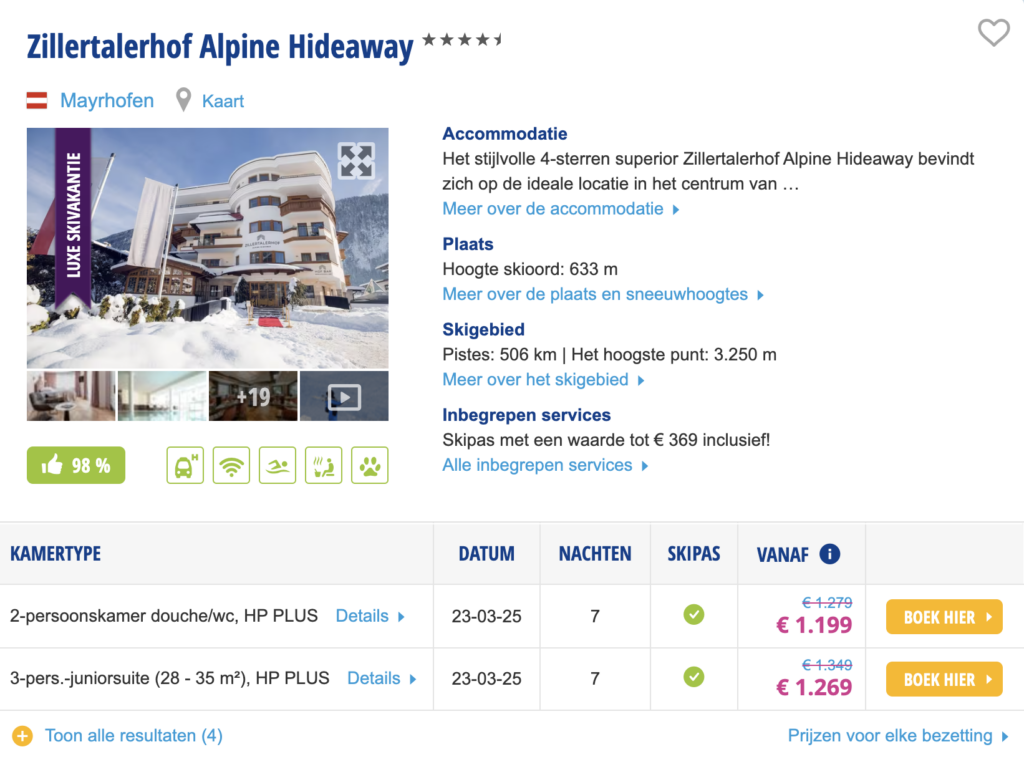Viewport: 1024px width, 762px height.
Task: Expand Details for 2-persoonskamer douche/wc
Action: (x=370, y=616)
